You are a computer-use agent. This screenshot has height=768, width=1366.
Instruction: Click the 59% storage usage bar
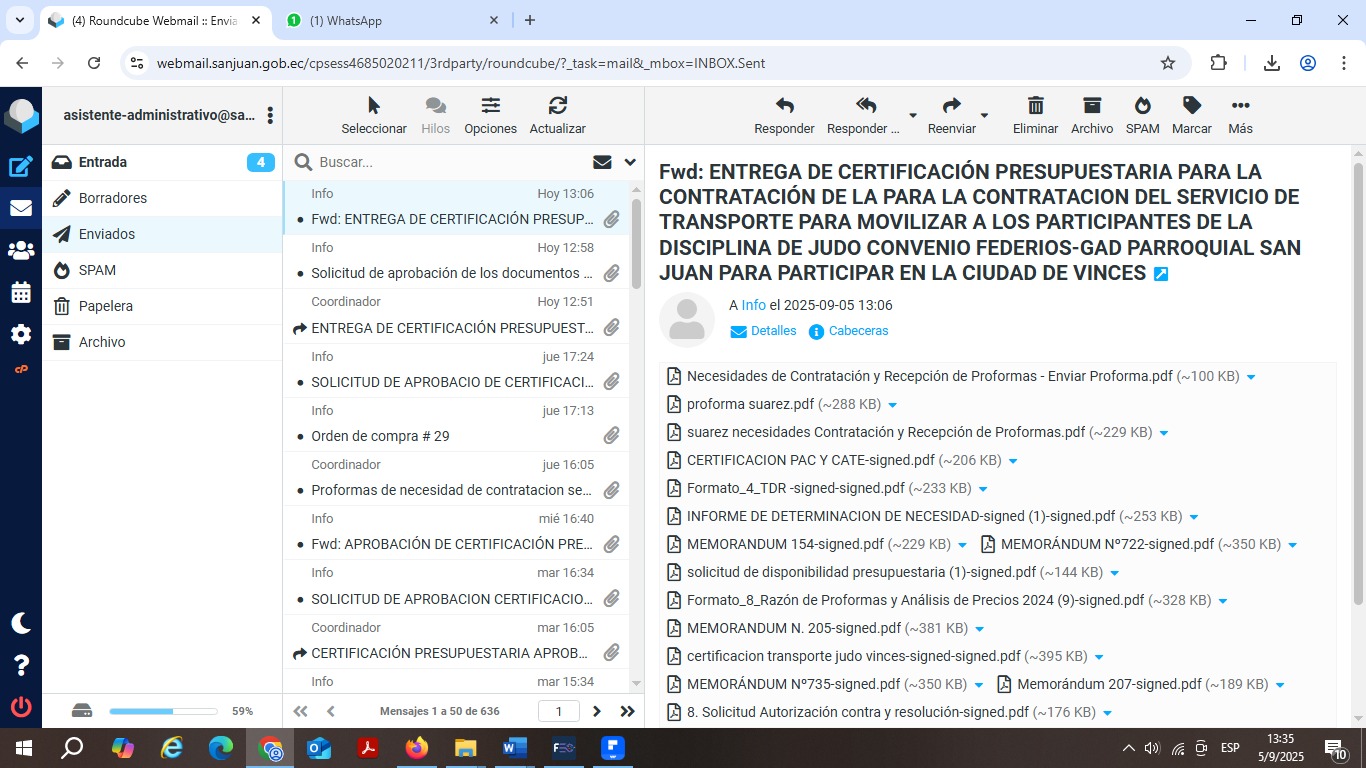[163, 711]
